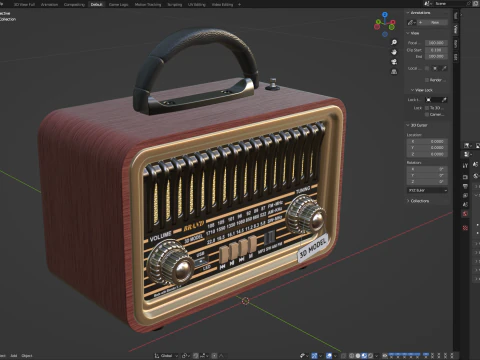This screenshot has width=480, height=360.
Task: Select Solid viewport shading
Action: pyautogui.click(x=358, y=356)
